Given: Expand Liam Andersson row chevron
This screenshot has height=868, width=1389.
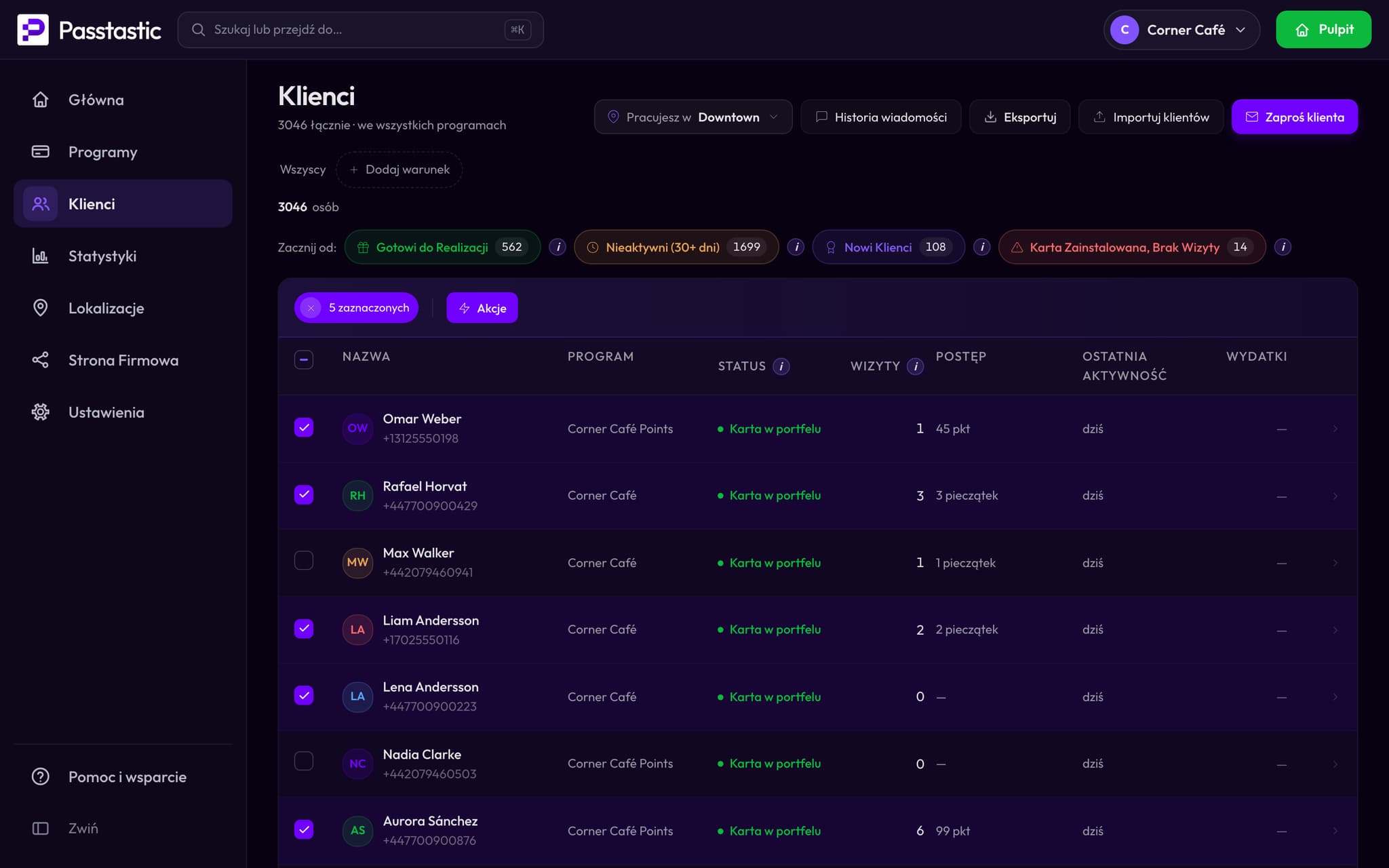Looking at the screenshot, I should pos(1335,630).
